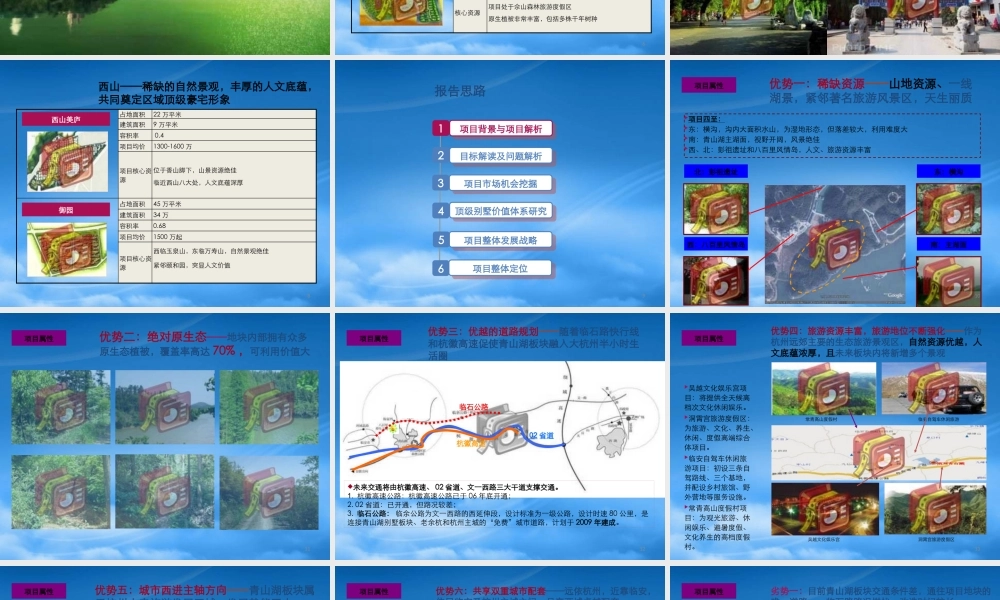Image resolution: width=1000 pixels, height=600 pixels.
Task: Click agenda item 项目整体发展战略
Action: (x=501, y=240)
